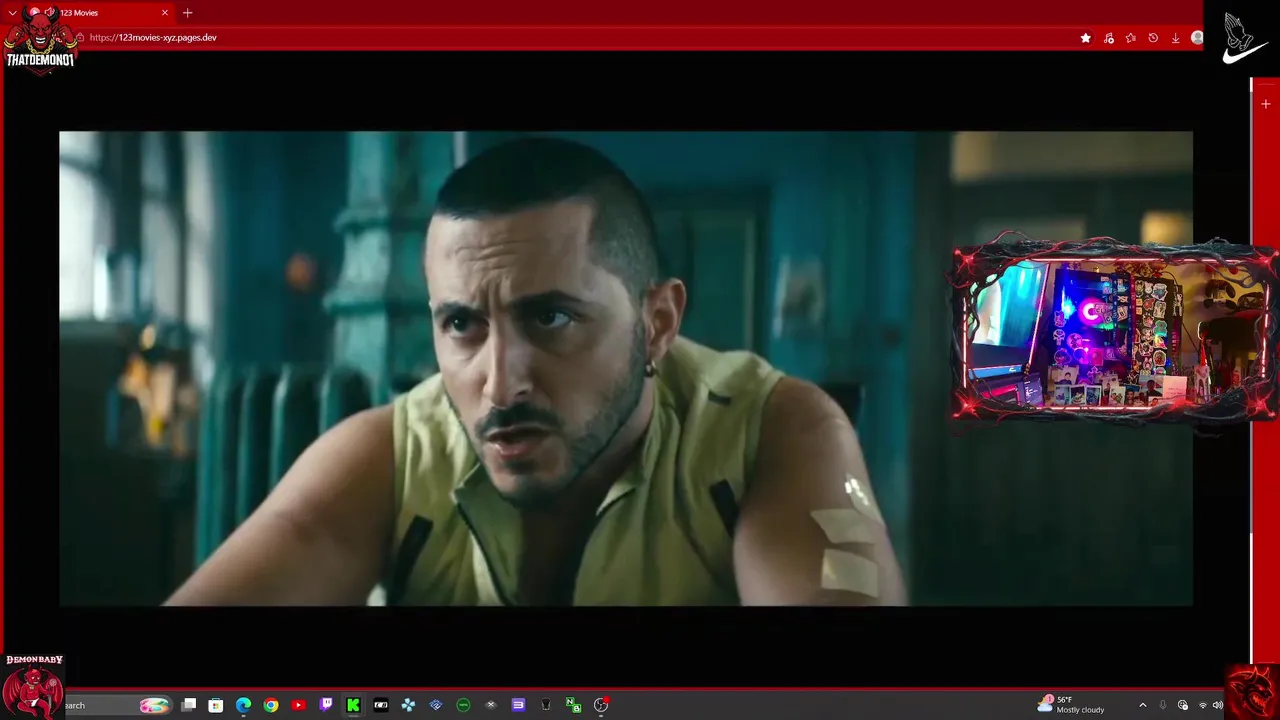Open Google Chrome from taskbar
This screenshot has height=720, width=1280.
coord(271,705)
